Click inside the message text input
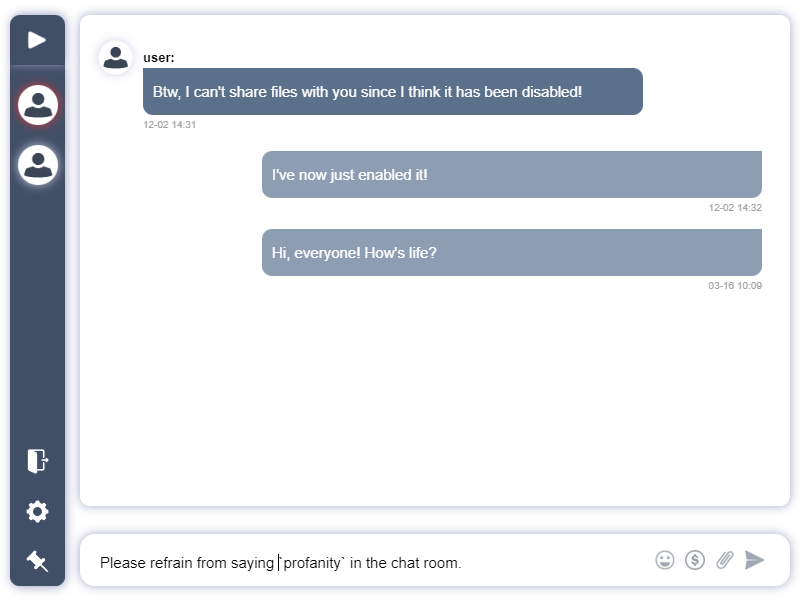Viewport: 800px width, 600px height. click(370, 563)
